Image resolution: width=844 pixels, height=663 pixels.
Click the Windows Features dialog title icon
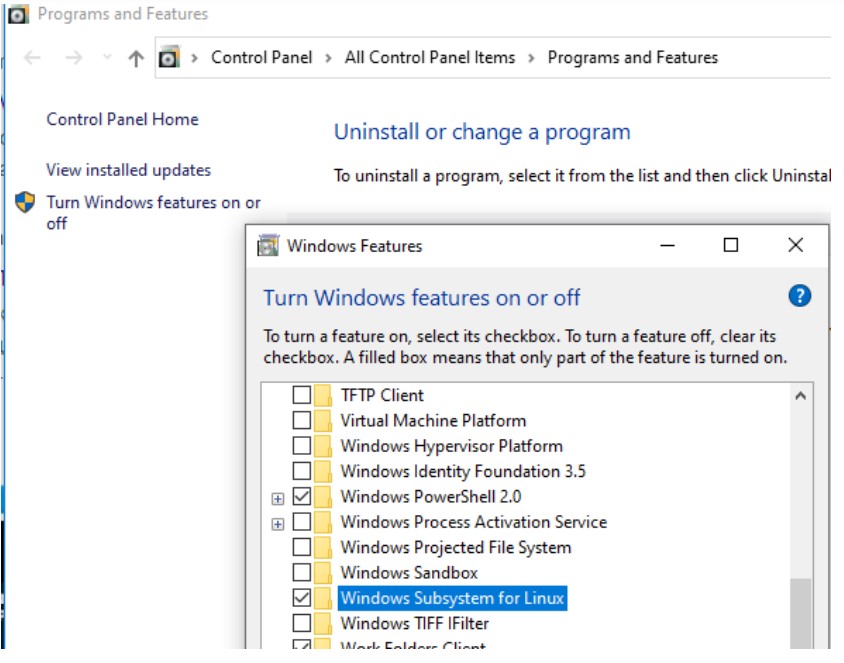click(268, 246)
